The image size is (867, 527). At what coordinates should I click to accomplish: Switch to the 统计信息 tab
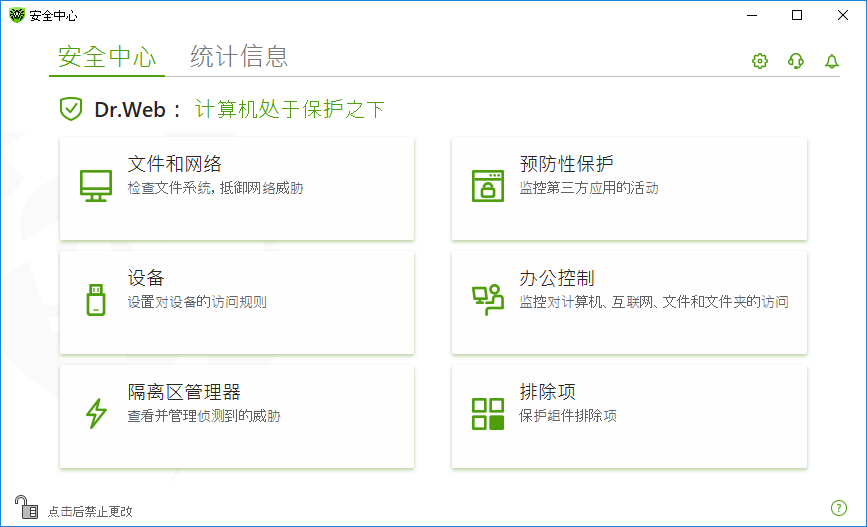click(239, 57)
